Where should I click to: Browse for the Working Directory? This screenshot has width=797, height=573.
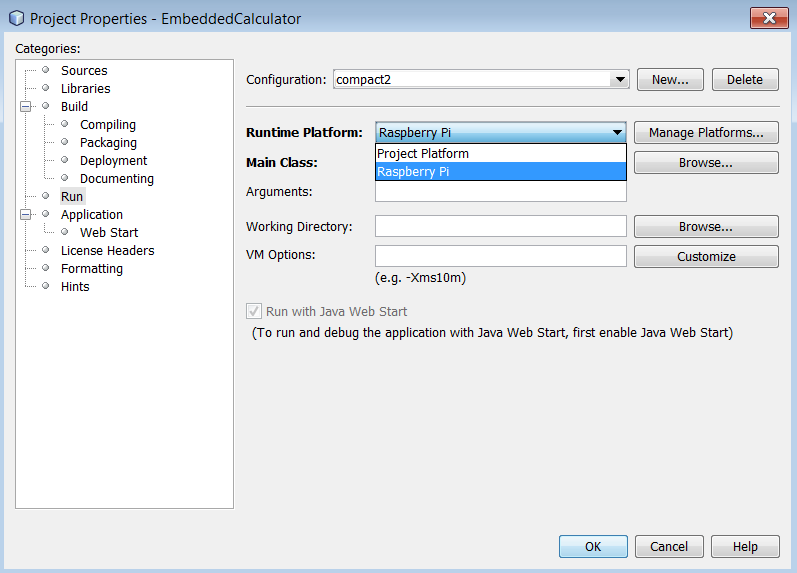pyautogui.click(x=705, y=227)
